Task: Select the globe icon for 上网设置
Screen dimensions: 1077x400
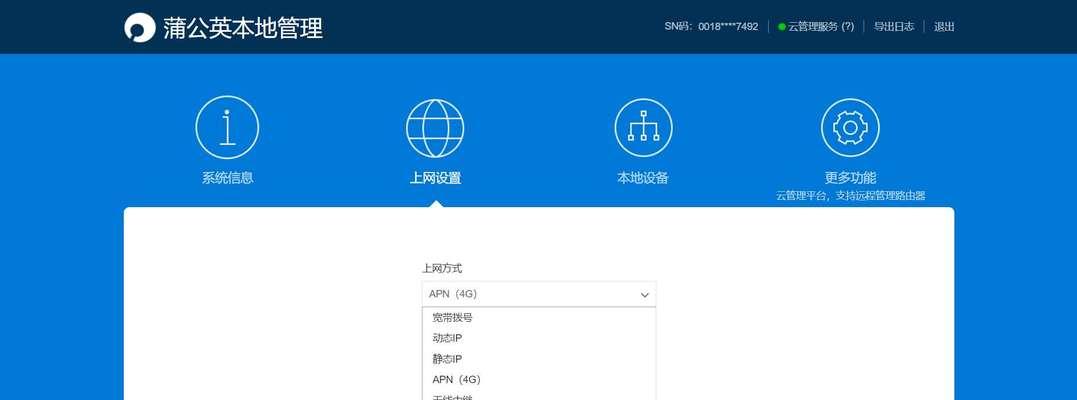Action: [x=435, y=128]
